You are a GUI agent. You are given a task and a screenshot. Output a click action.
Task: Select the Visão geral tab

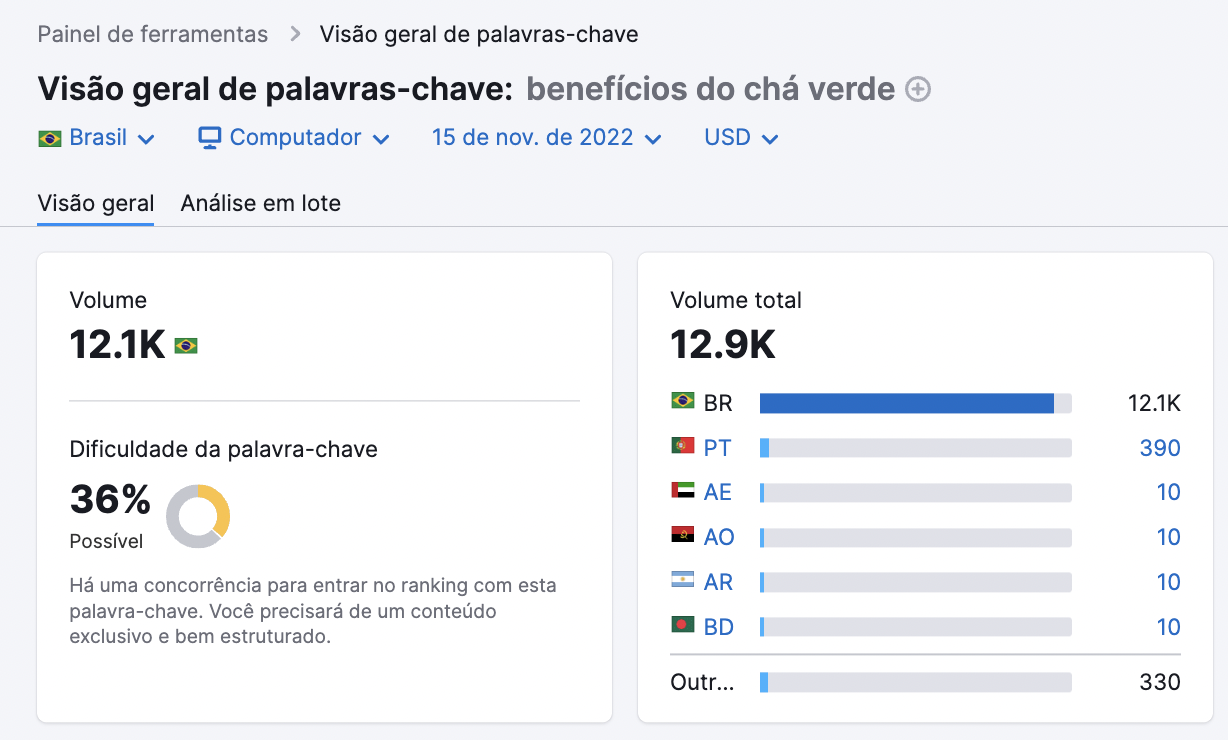point(95,203)
